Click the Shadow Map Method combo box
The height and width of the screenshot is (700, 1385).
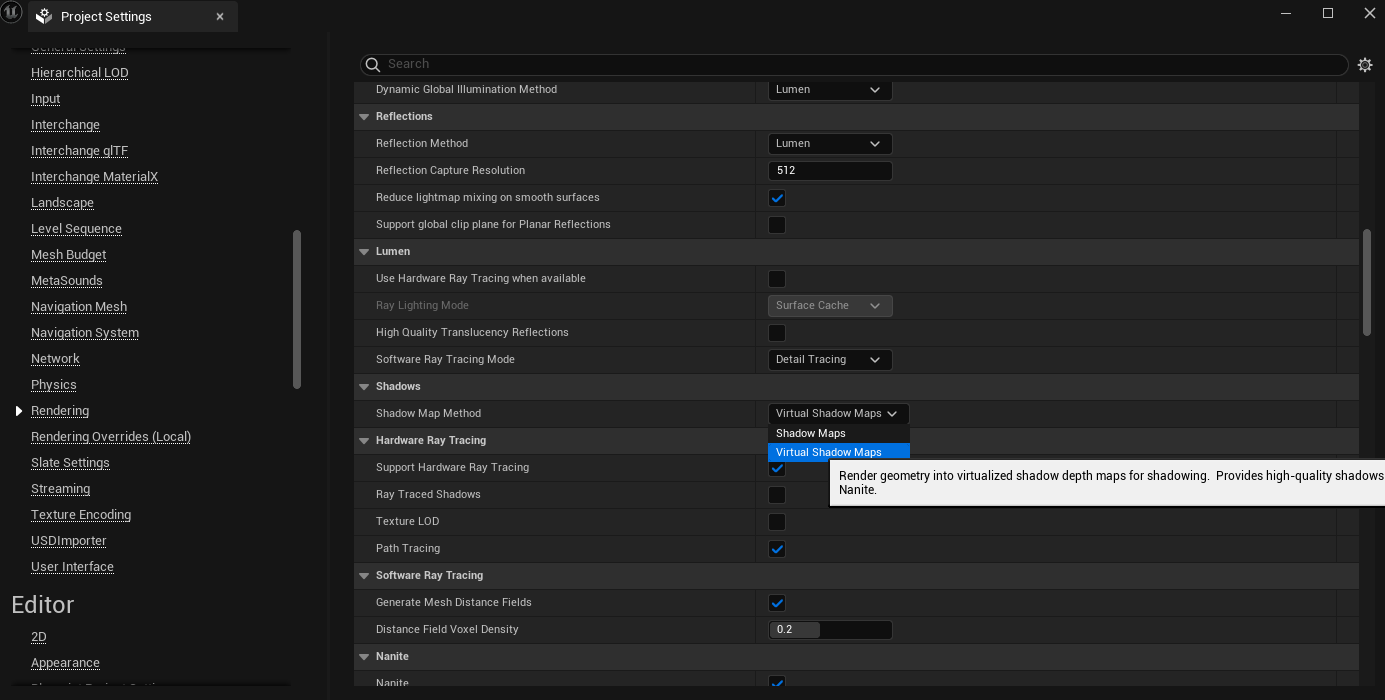pos(839,414)
